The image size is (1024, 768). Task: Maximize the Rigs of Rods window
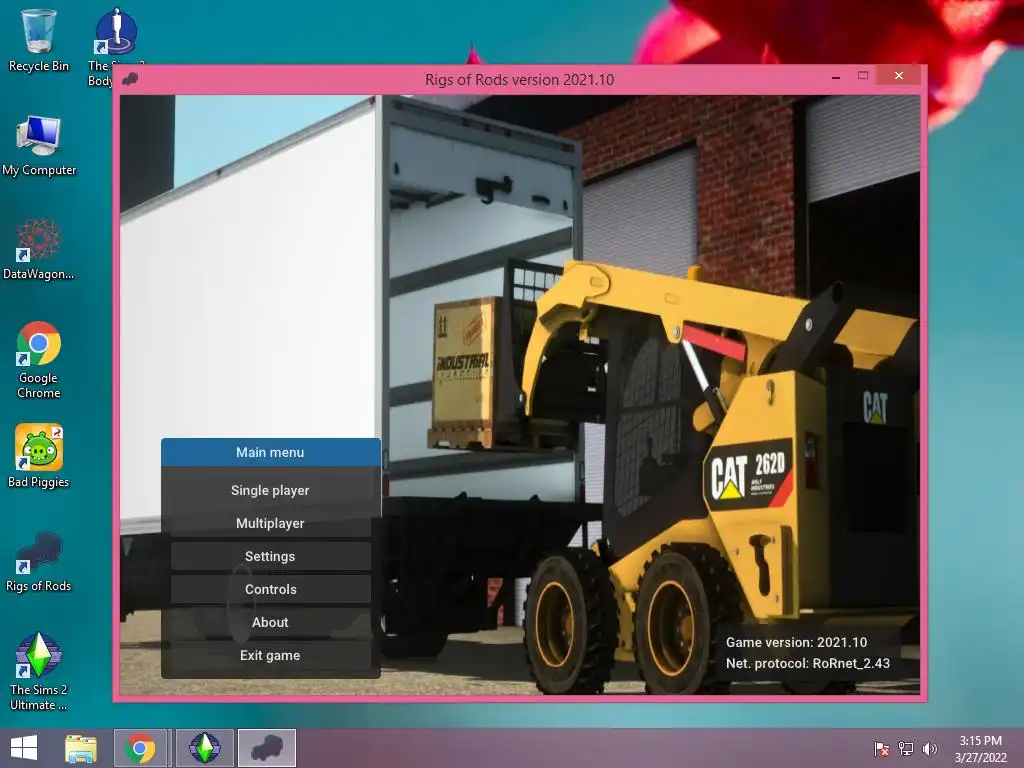[x=863, y=76]
